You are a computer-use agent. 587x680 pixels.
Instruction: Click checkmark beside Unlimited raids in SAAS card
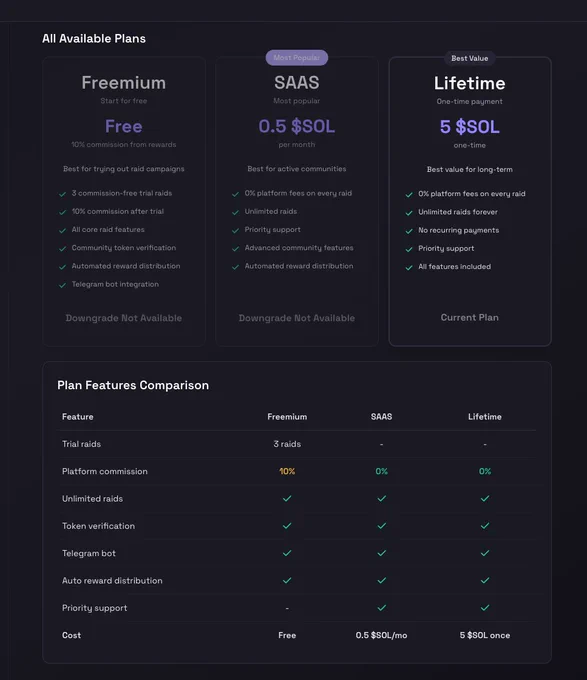click(x=235, y=212)
